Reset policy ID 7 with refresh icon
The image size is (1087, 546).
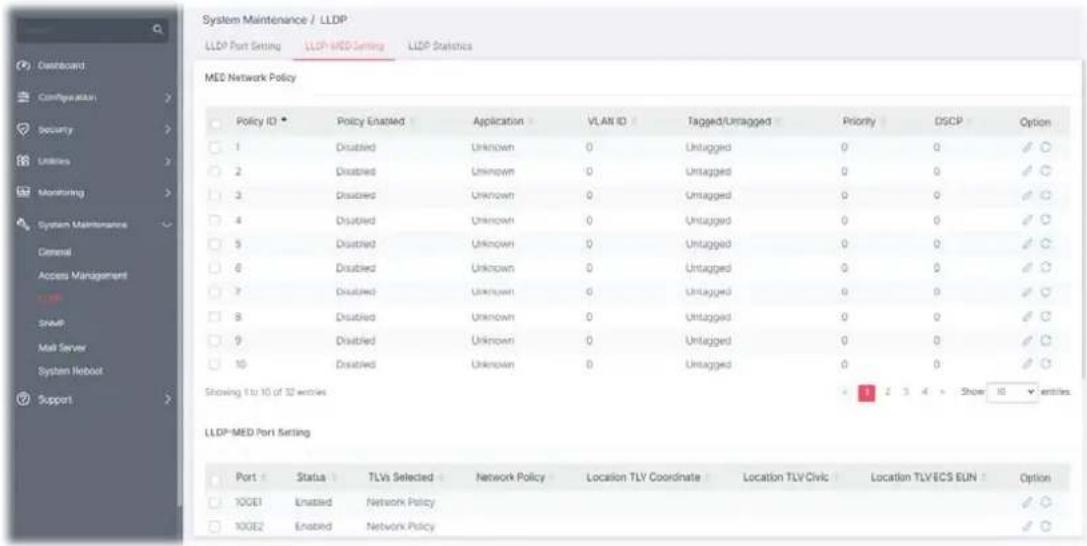[x=1045, y=293]
